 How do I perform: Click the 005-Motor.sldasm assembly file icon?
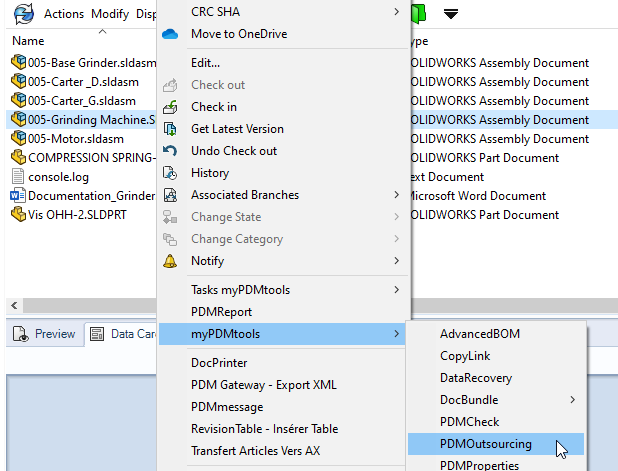[x=18, y=139]
